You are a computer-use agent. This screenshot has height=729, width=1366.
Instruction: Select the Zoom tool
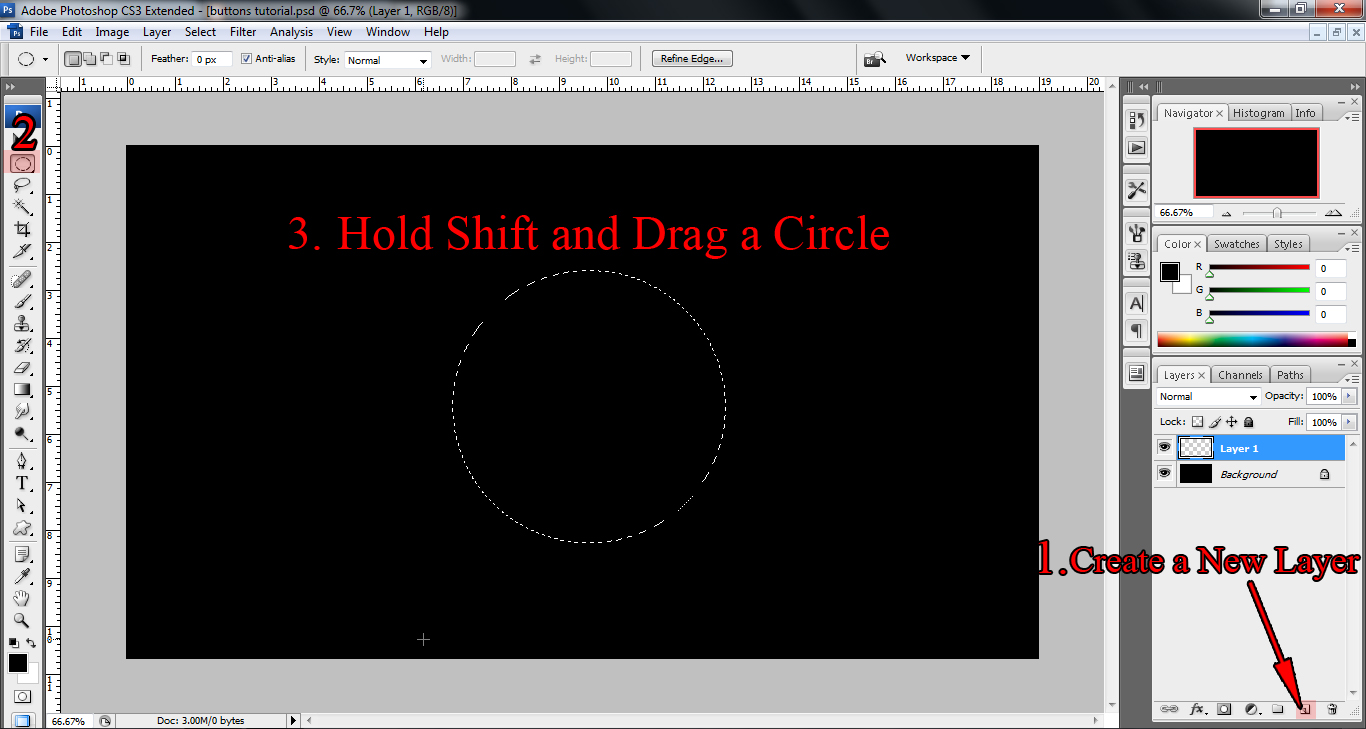point(22,620)
